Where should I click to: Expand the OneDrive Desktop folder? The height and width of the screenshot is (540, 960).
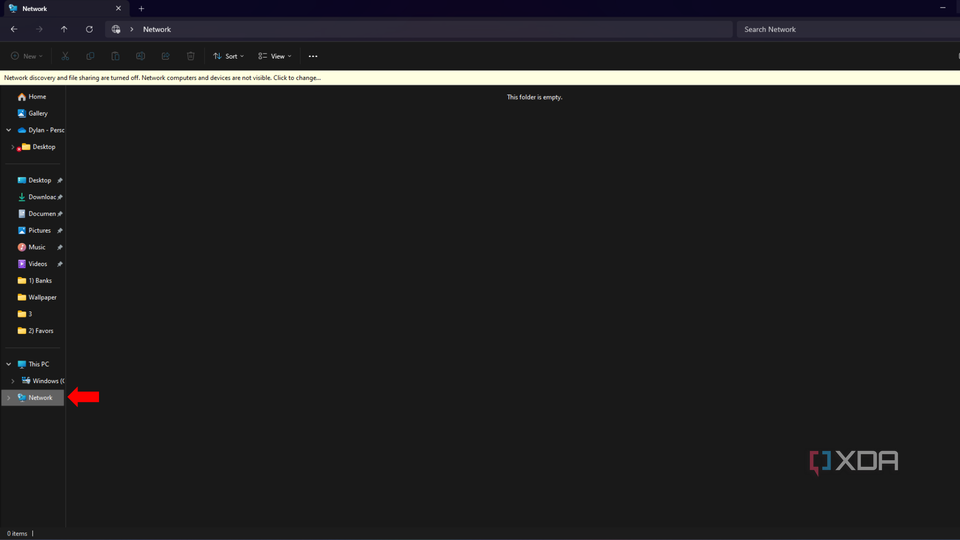[x=13, y=147]
